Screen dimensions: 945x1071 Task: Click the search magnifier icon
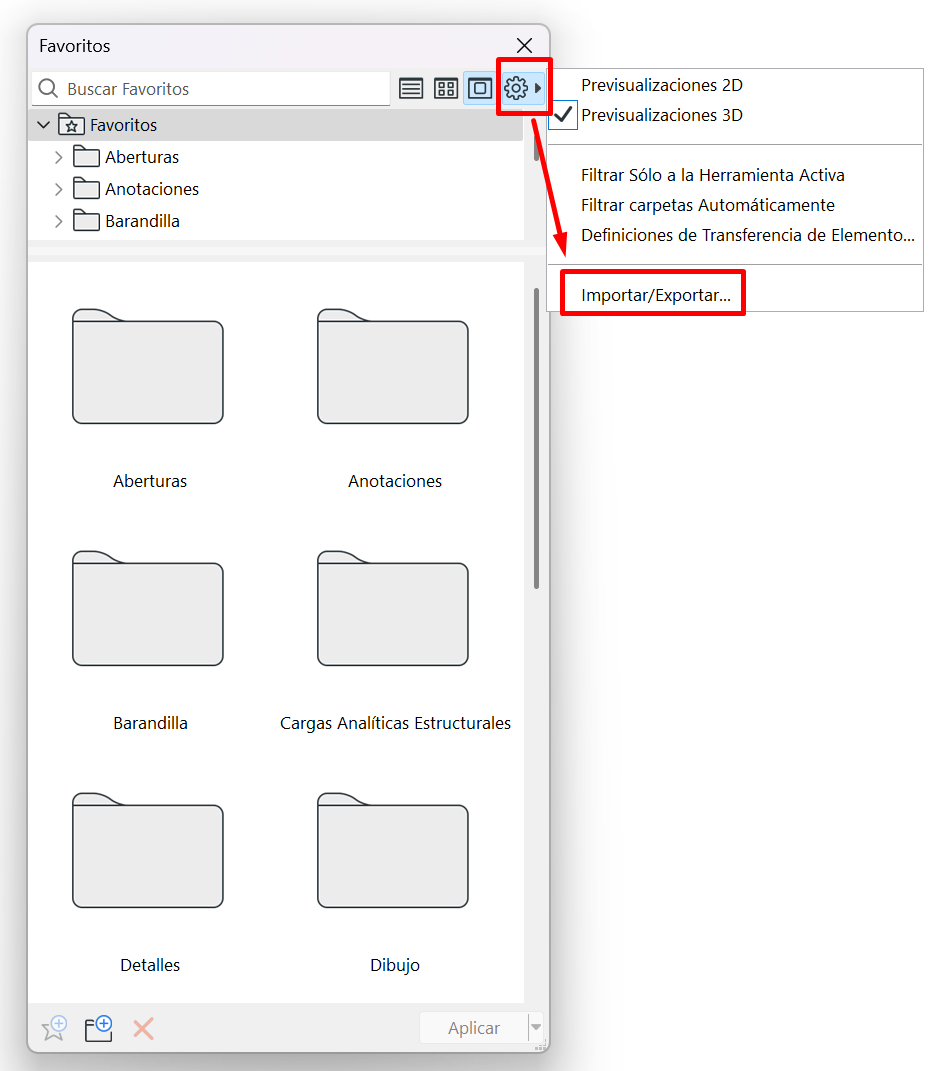(x=48, y=89)
